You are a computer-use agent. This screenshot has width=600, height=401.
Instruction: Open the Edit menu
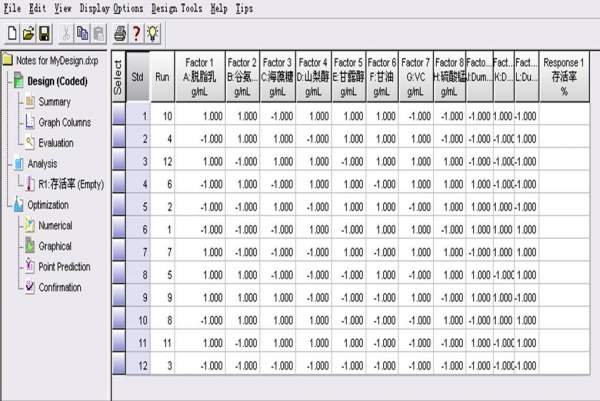pos(38,8)
